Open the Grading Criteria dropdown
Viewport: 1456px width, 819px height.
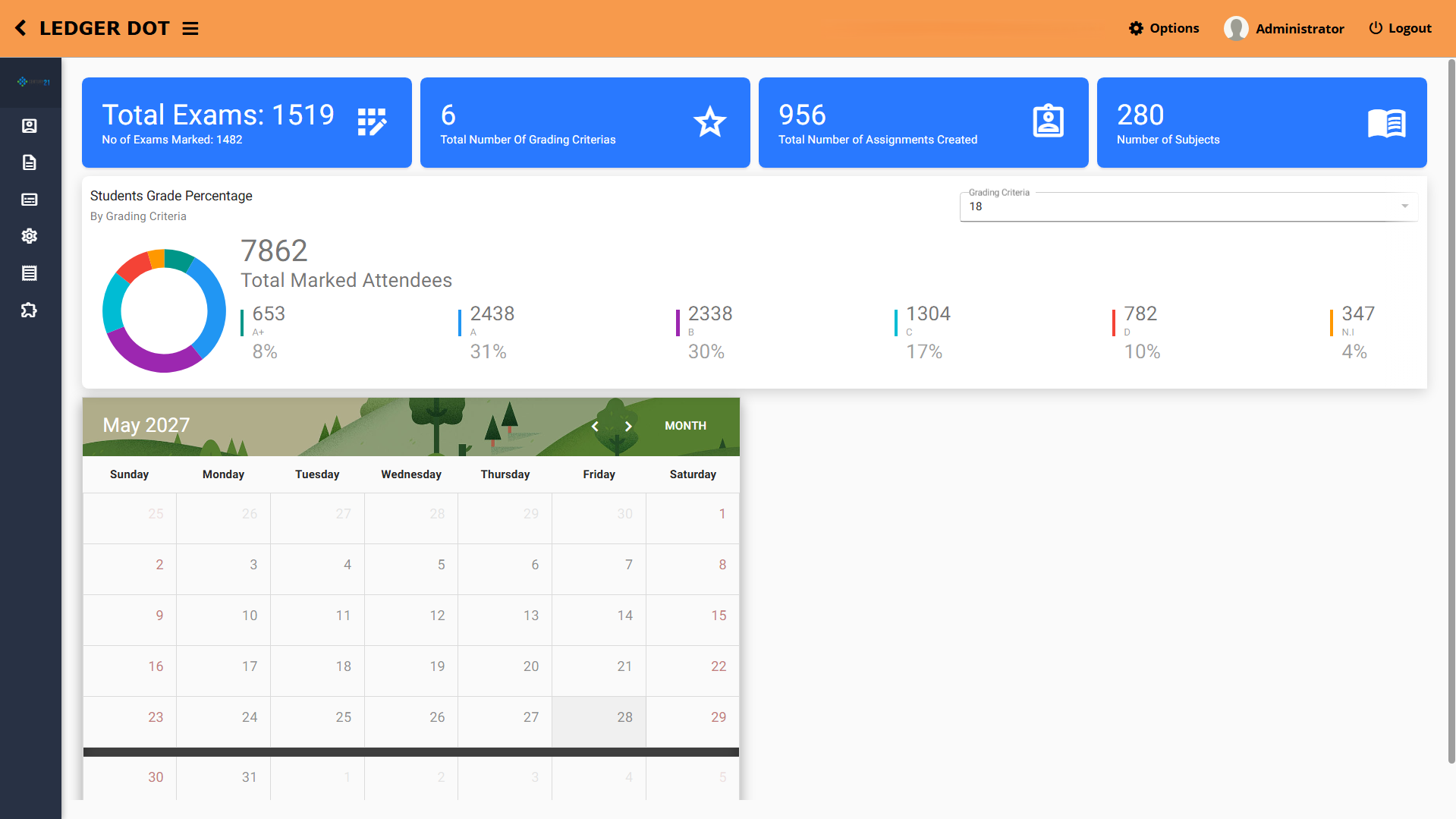coord(1189,206)
